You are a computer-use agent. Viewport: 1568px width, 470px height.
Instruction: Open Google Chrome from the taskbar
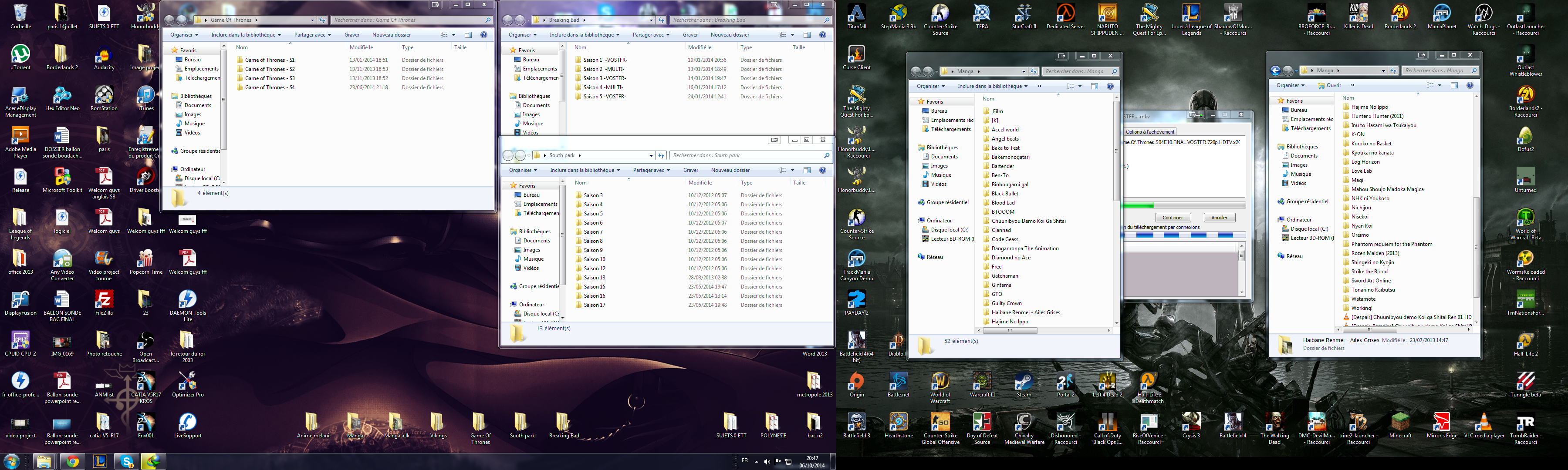point(72,461)
